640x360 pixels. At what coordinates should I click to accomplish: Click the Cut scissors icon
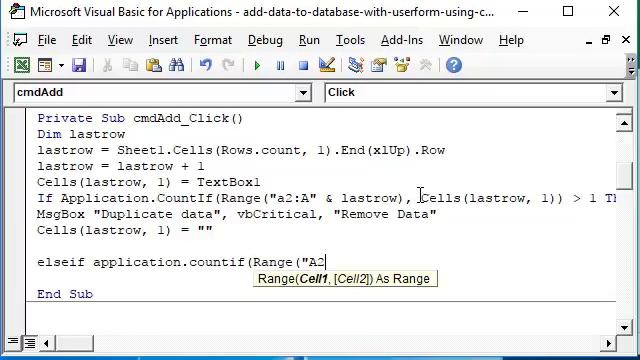point(107,65)
